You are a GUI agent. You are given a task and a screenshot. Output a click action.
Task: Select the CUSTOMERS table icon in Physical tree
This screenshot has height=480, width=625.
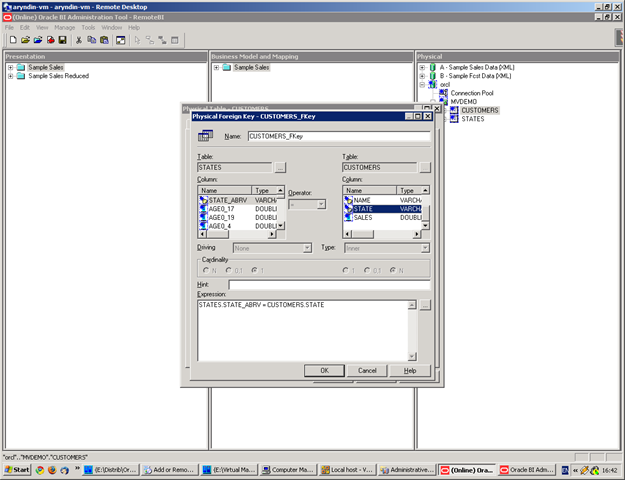[x=454, y=110]
